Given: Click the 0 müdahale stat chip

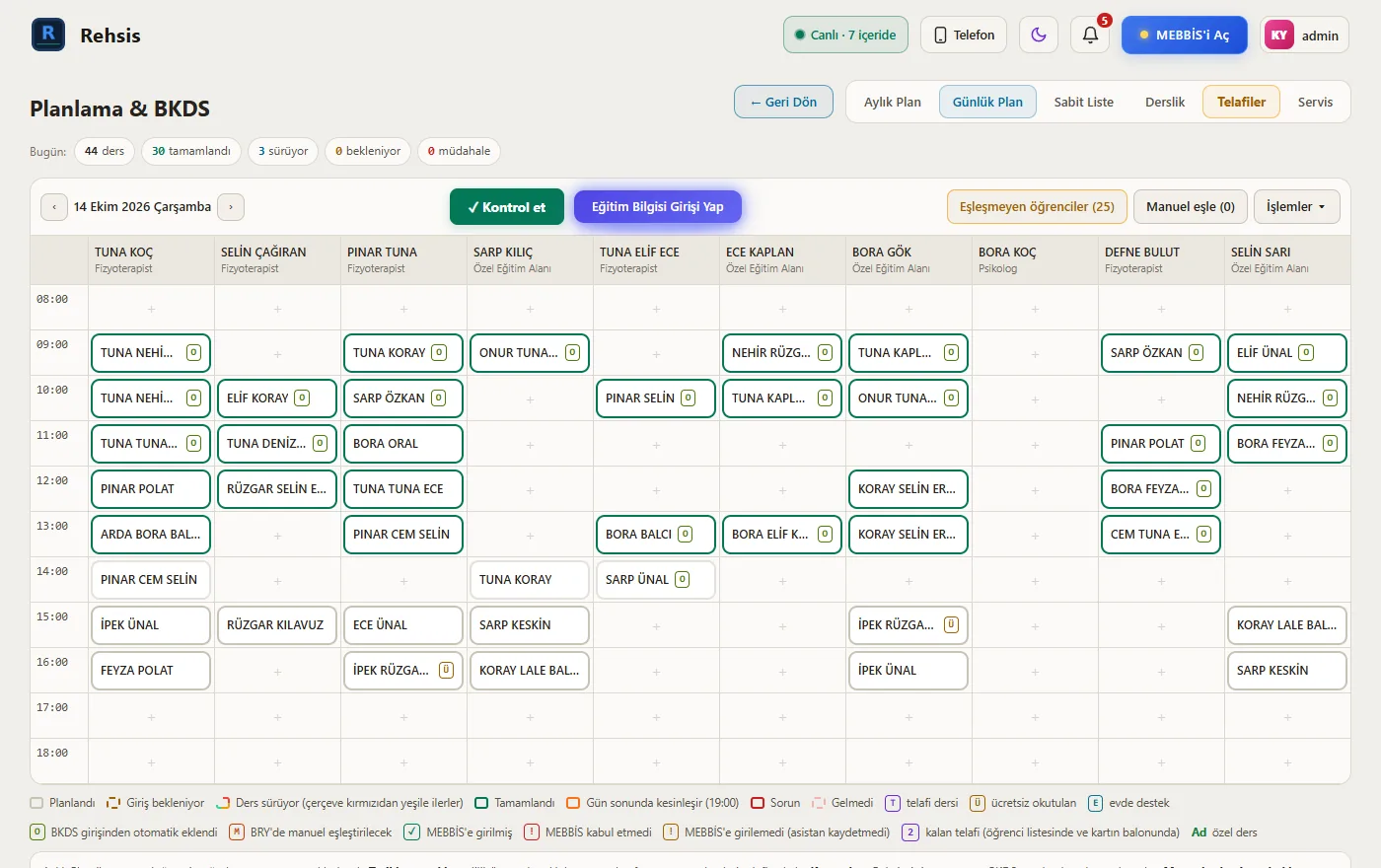Looking at the screenshot, I should coord(460,151).
